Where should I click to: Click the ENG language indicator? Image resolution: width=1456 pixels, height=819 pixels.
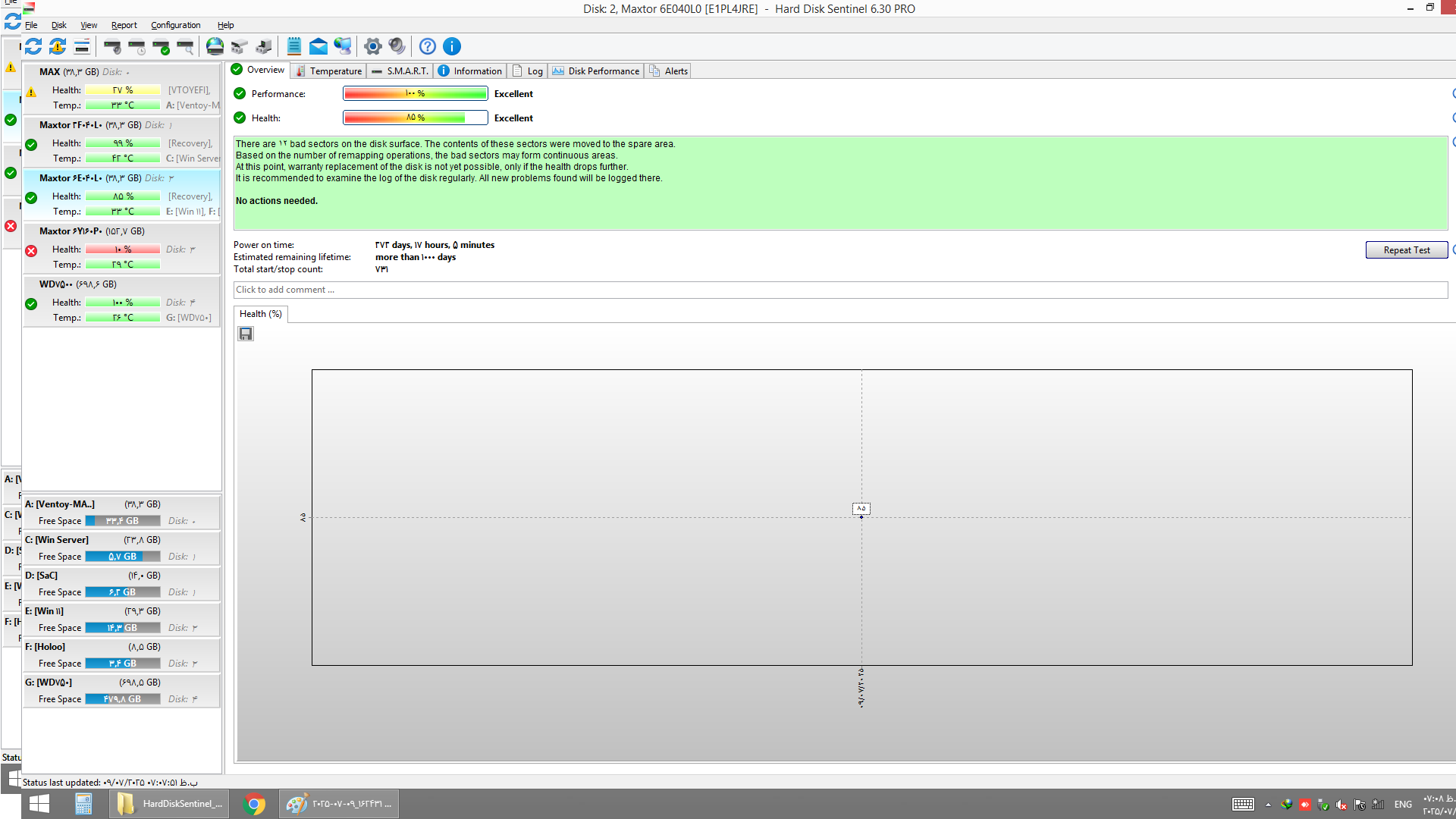pyautogui.click(x=1403, y=805)
